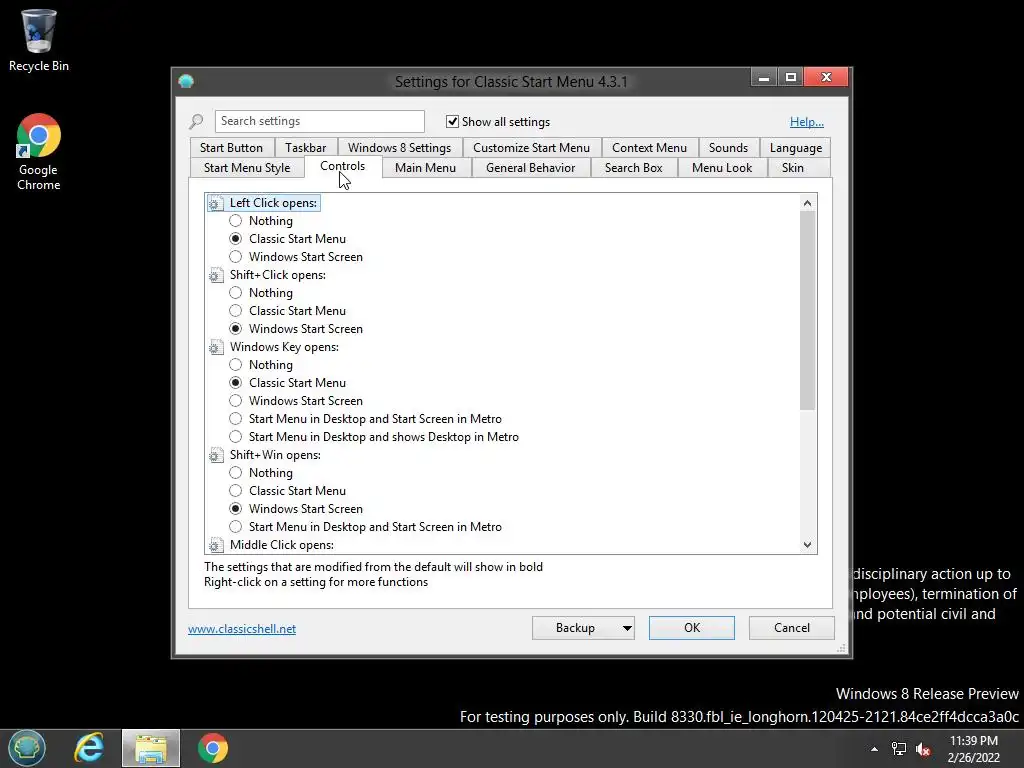1024x768 pixels.
Task: Switch to the Start Menu Style tab
Action: 247,168
